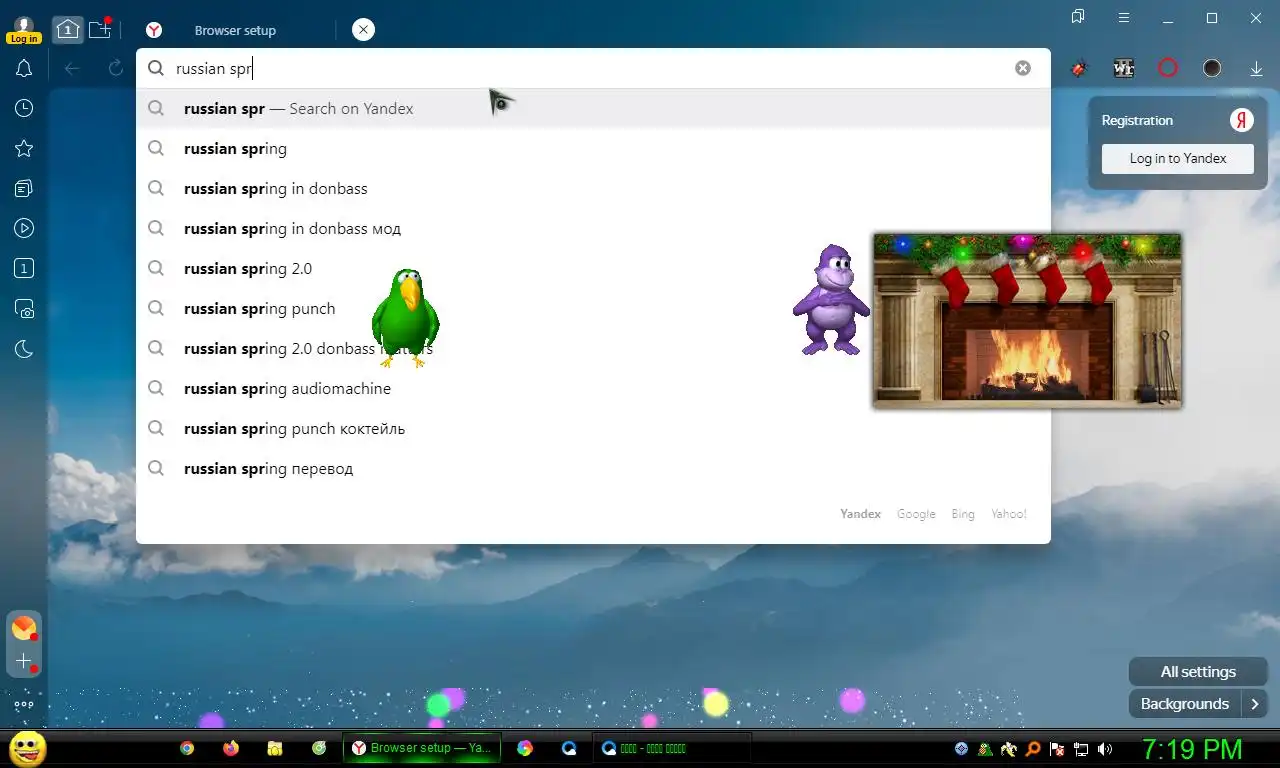Switch search engine to Yandex
The image size is (1280, 768).
tap(860, 514)
